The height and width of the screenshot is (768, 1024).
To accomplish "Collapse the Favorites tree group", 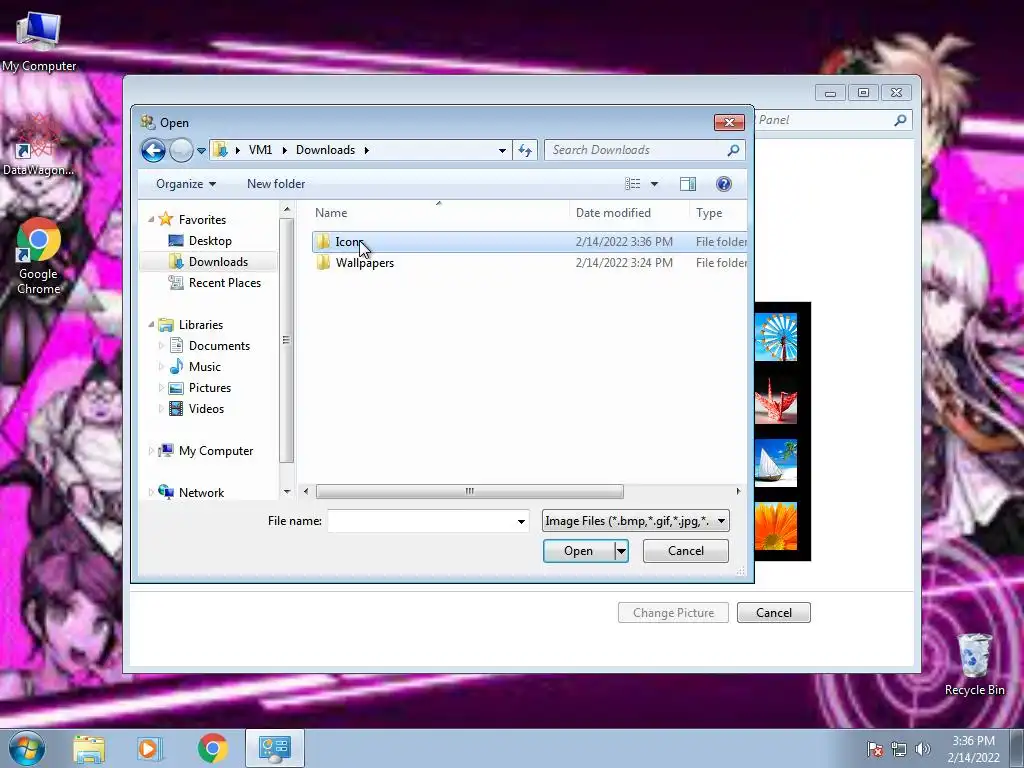I will 152,219.
